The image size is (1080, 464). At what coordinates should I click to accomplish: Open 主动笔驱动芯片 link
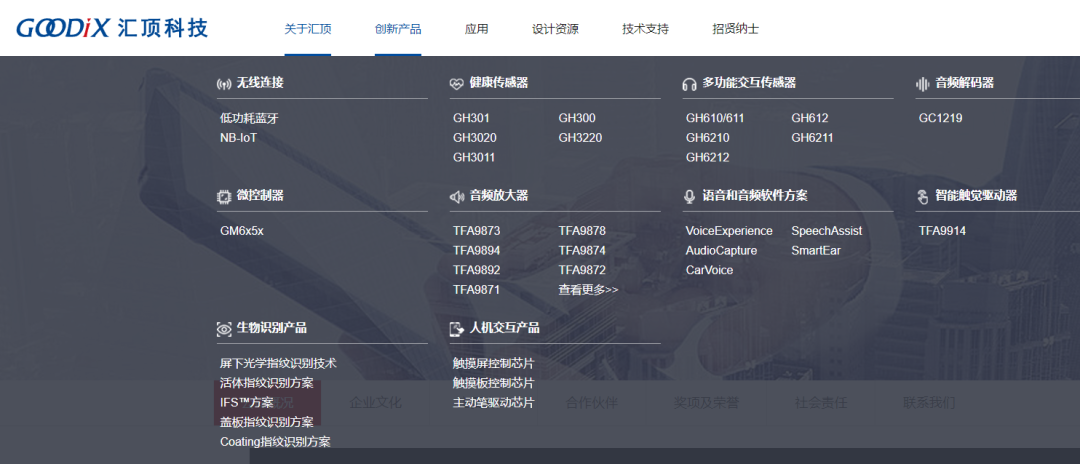(x=493, y=403)
